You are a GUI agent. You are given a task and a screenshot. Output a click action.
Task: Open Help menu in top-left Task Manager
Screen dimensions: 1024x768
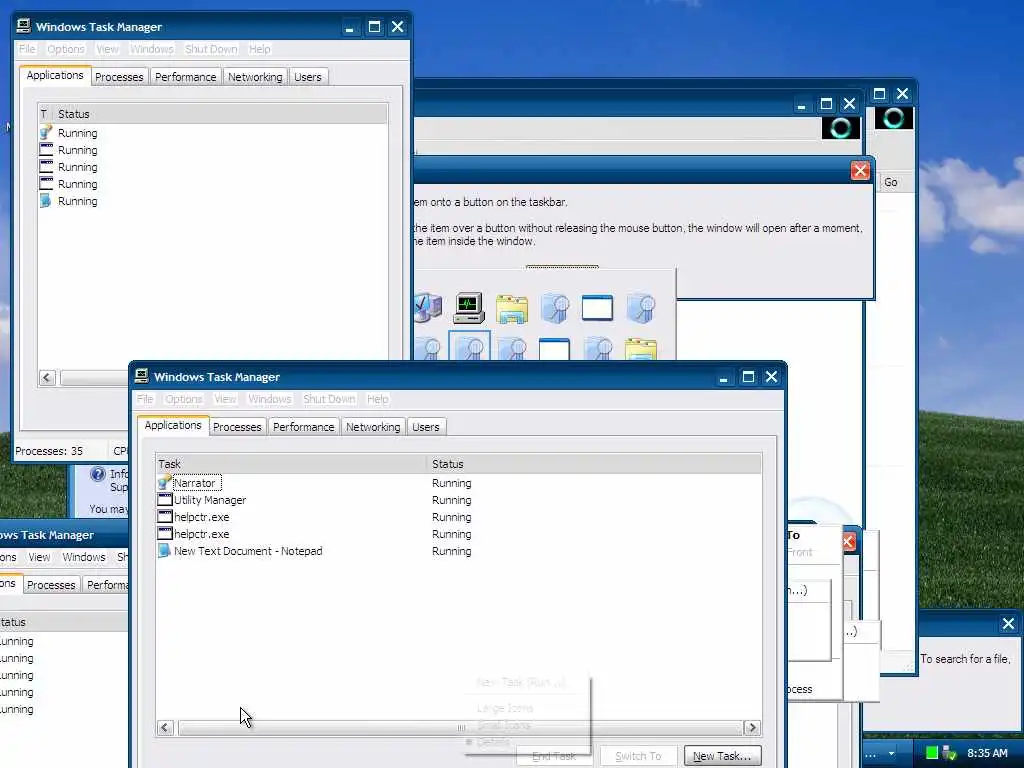pos(259,49)
